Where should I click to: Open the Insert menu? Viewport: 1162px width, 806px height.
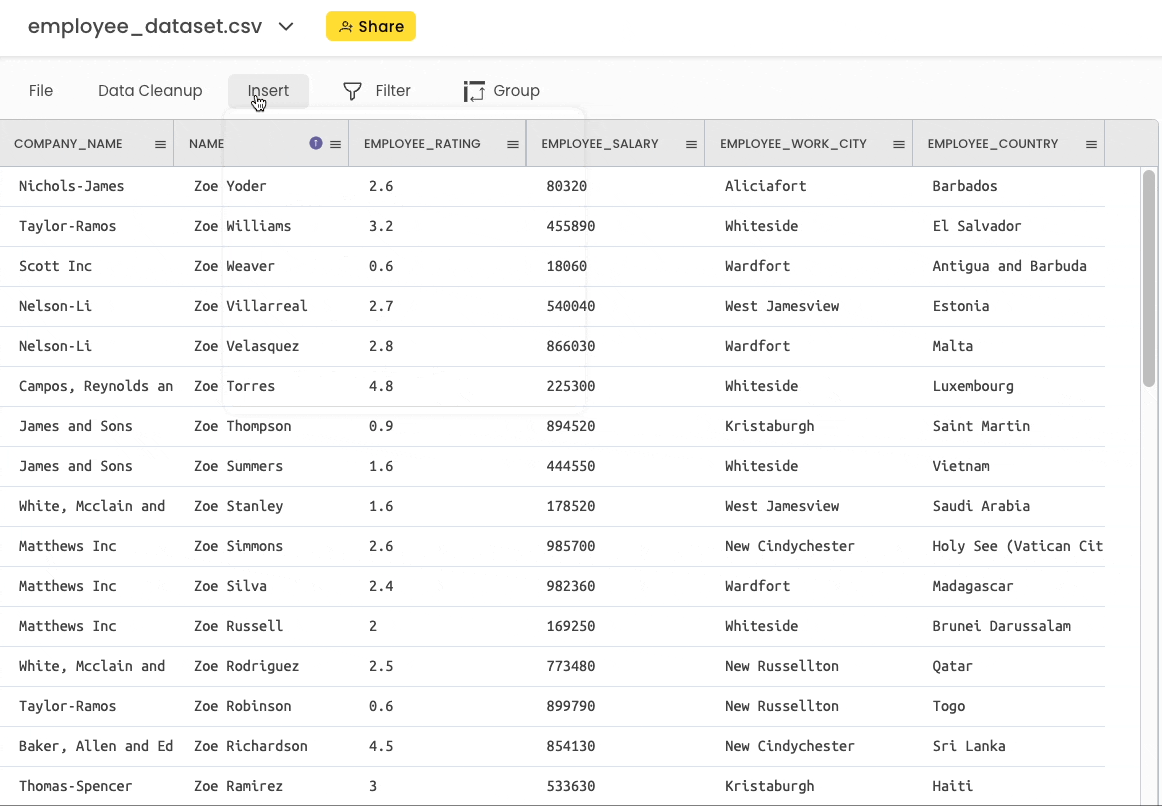point(268,91)
